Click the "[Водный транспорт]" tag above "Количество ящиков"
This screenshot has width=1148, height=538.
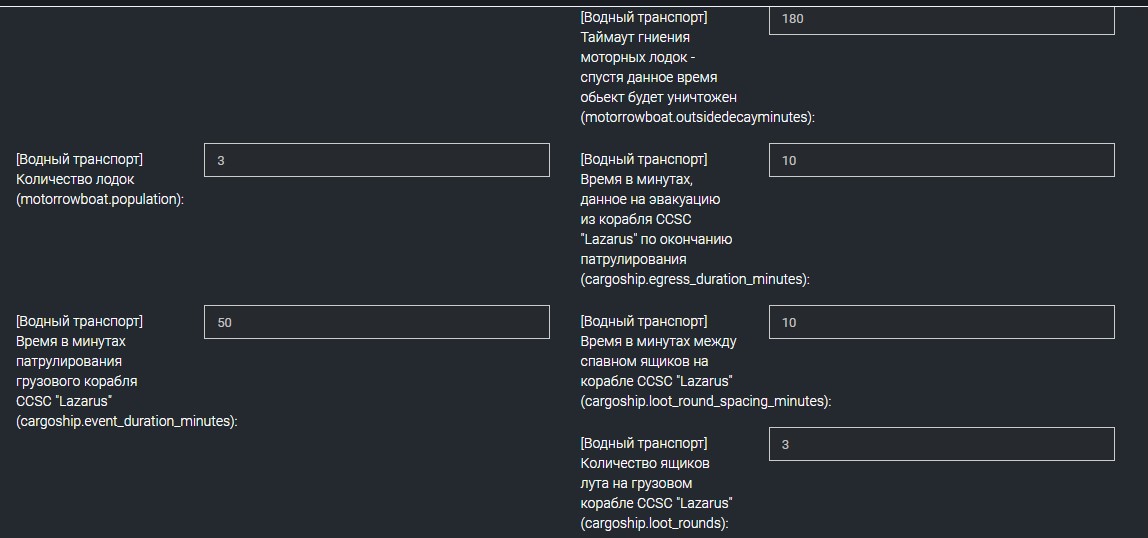(644, 443)
